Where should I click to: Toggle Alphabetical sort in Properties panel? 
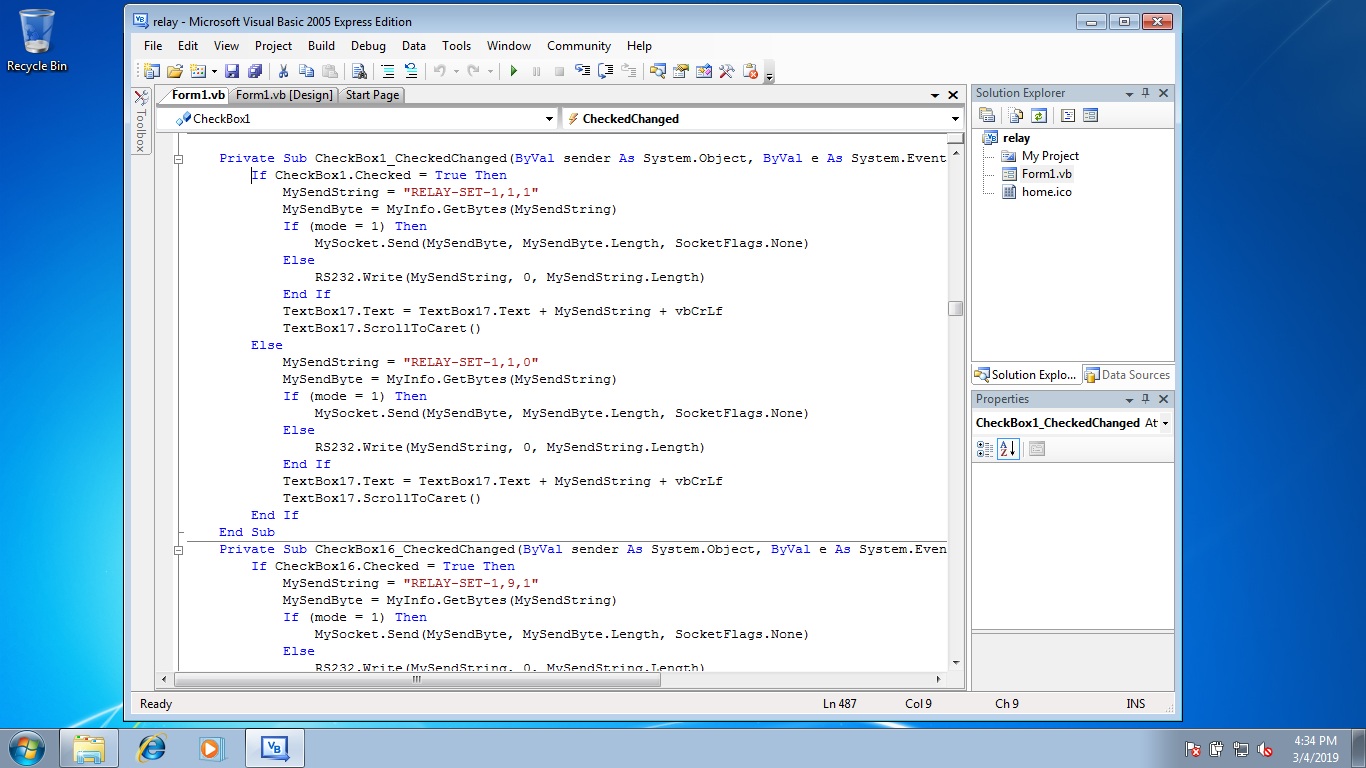pyautogui.click(x=1008, y=449)
